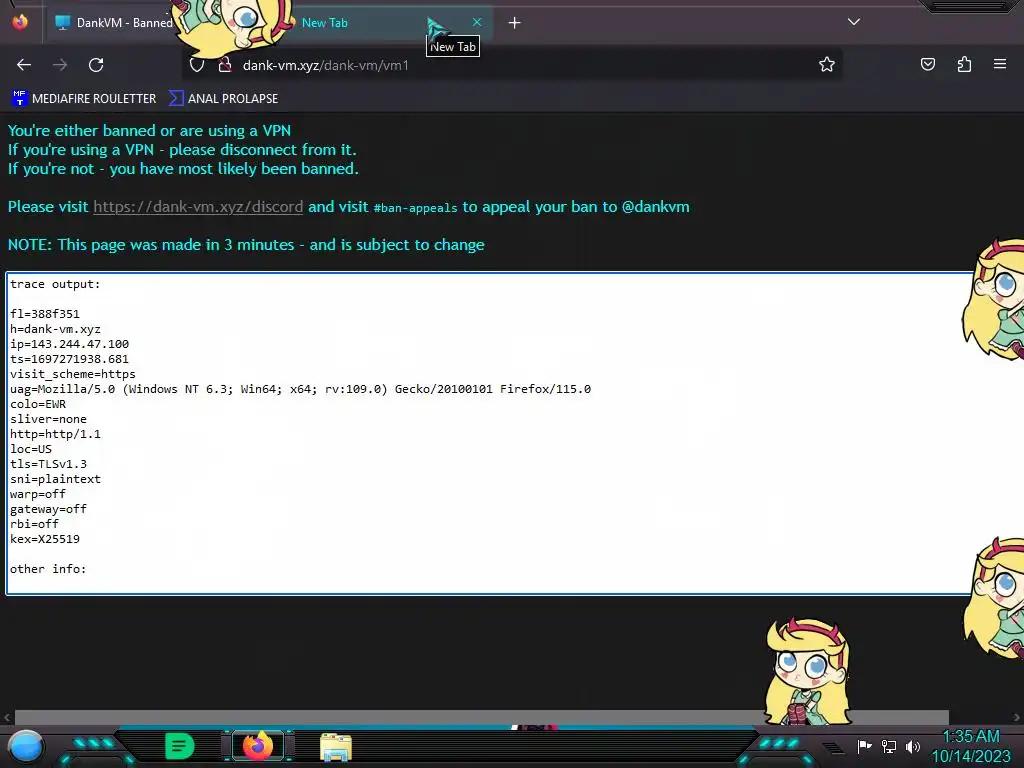Reload the page with refresh icon
The height and width of the screenshot is (768, 1024).
(x=96, y=65)
